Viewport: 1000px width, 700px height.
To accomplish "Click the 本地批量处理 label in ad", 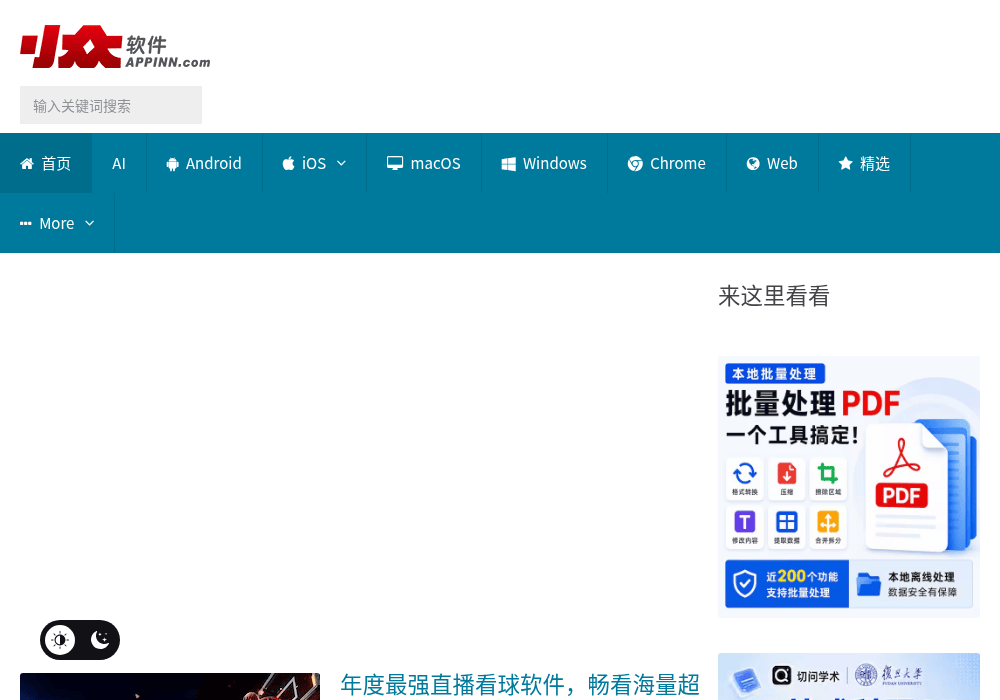I will click(775, 374).
